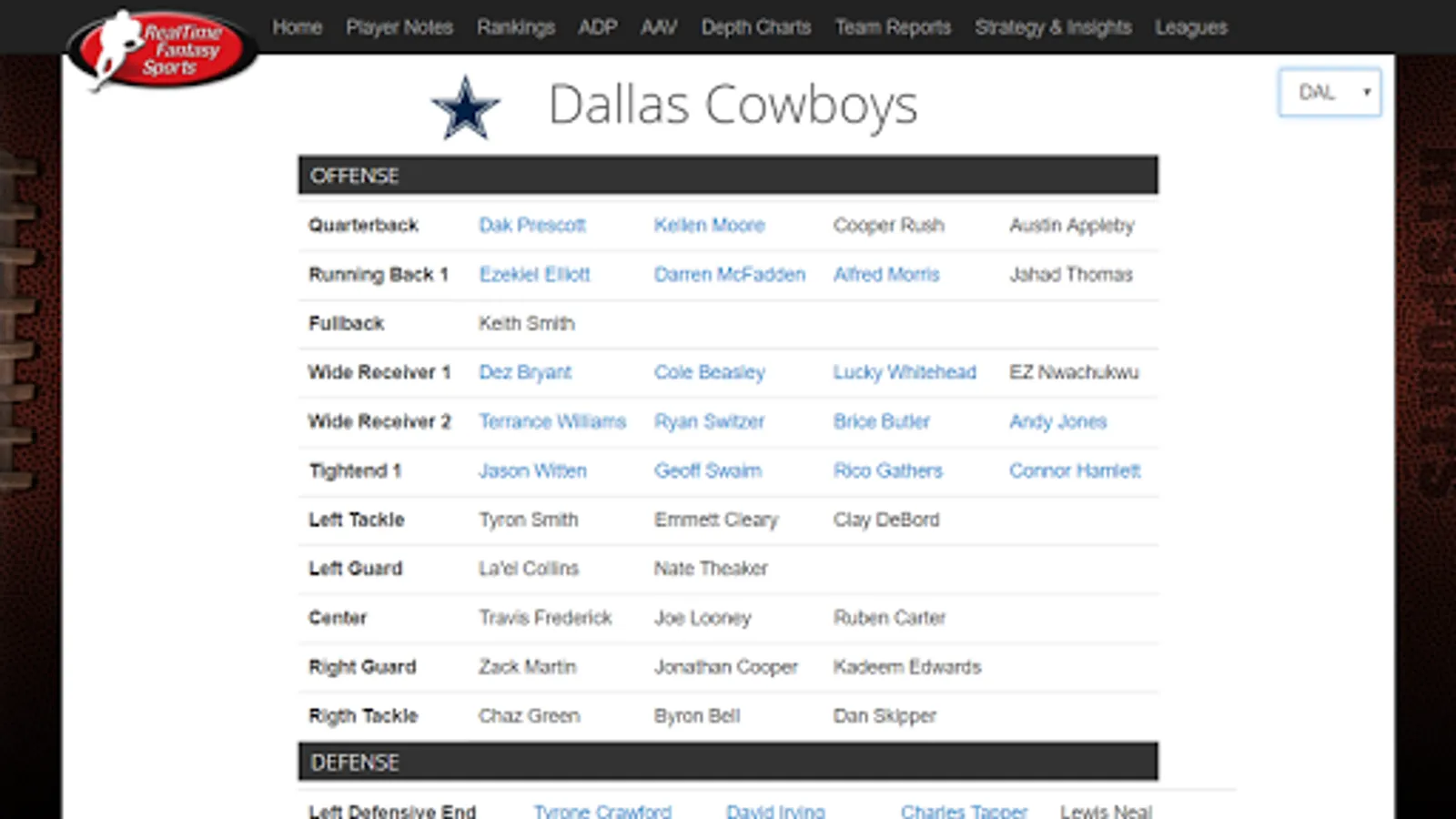Viewport: 1456px width, 819px height.
Task: Open the DAL team selector dropdown
Action: (1330, 92)
